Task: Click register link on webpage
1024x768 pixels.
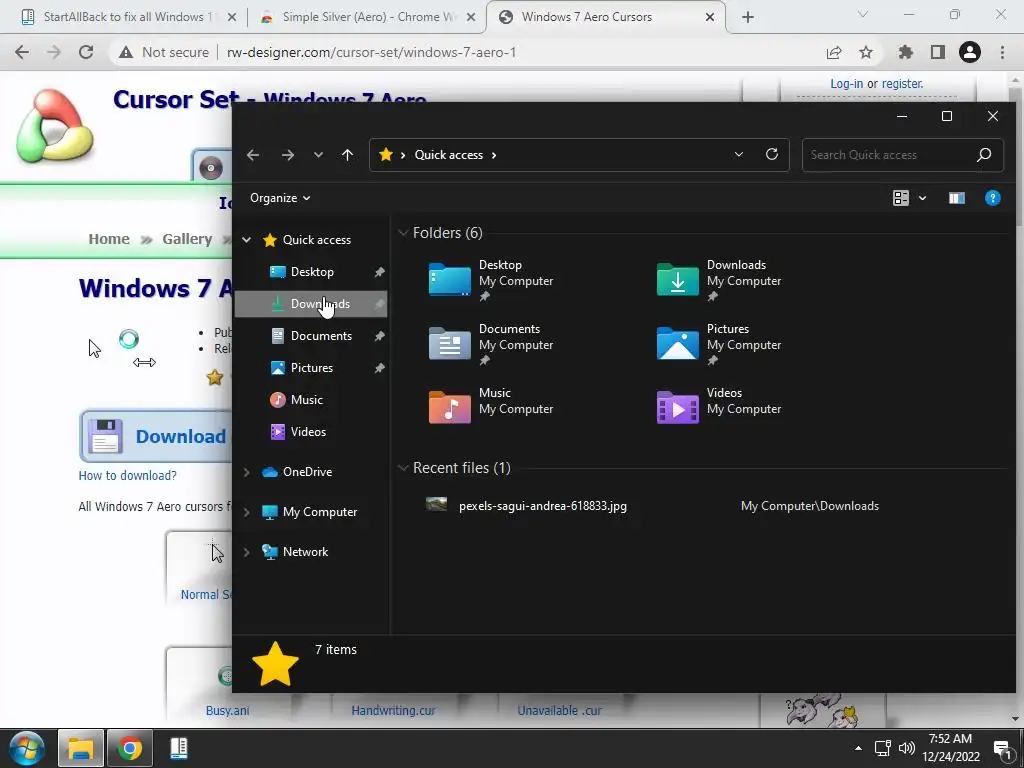Action: 903,84
